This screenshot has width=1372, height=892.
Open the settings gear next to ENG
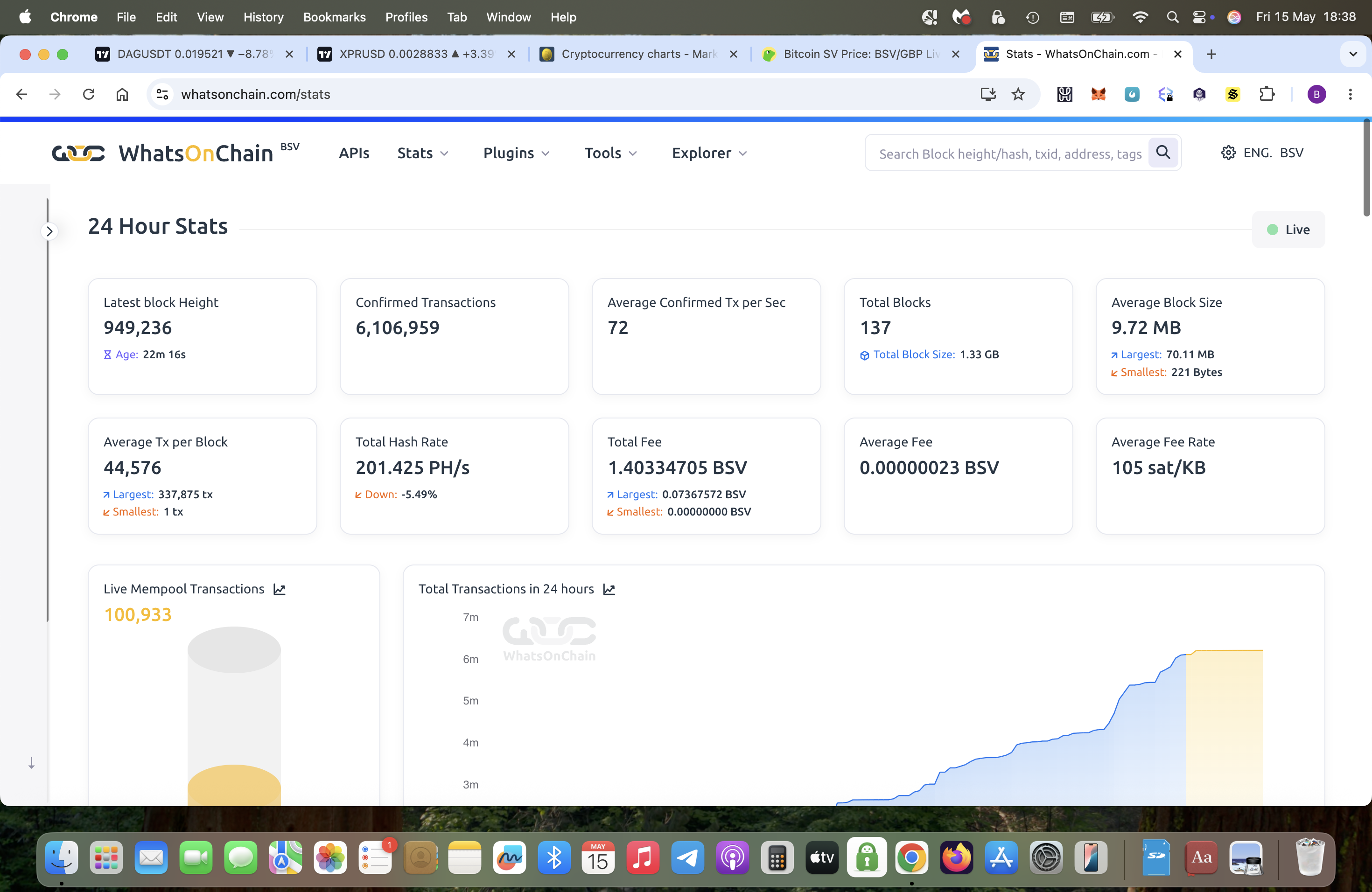pyautogui.click(x=1228, y=153)
